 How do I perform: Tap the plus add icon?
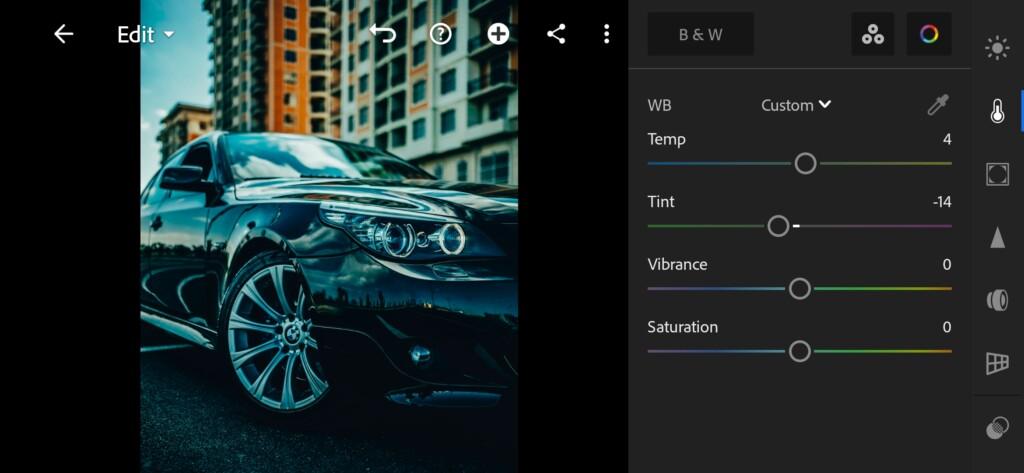[498, 34]
